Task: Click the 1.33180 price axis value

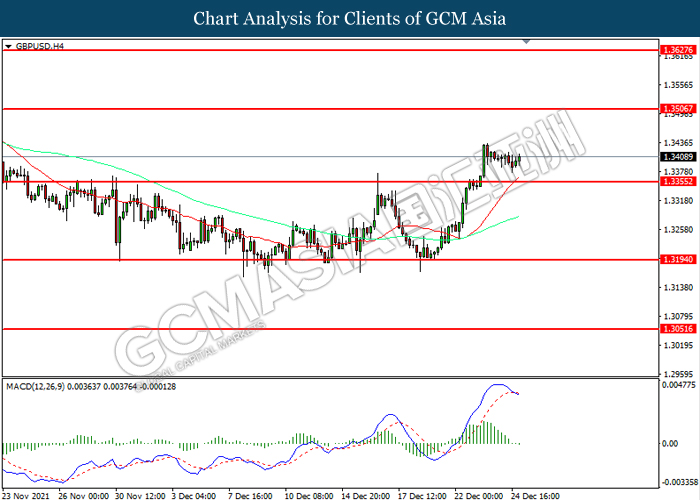Action: pyautogui.click(x=679, y=200)
